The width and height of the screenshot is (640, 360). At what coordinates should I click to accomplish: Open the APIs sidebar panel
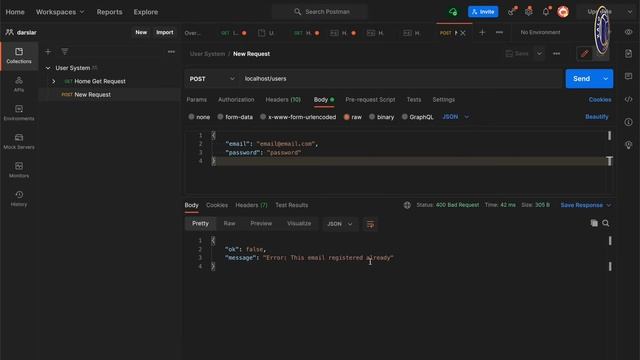tap(19, 84)
